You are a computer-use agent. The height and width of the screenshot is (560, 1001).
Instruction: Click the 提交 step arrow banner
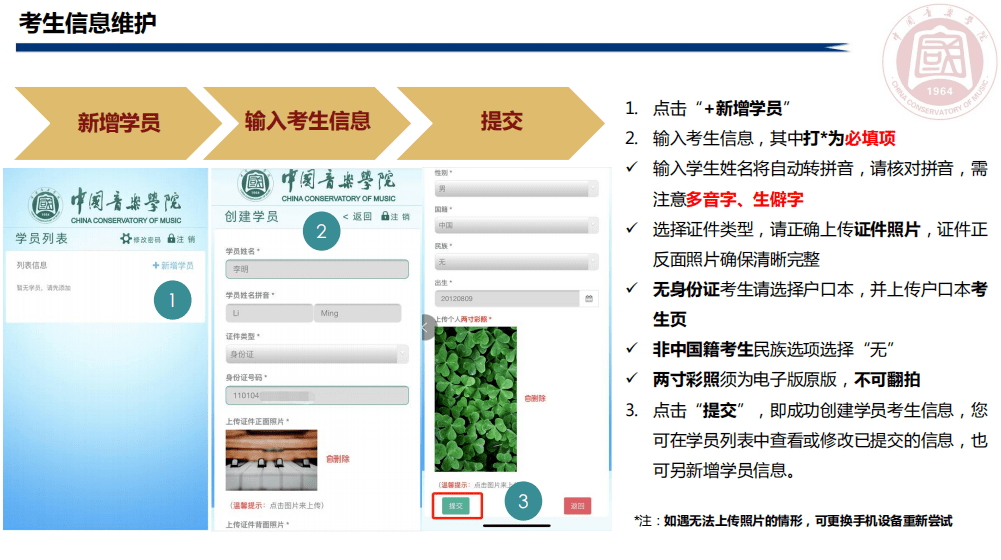coord(501,123)
